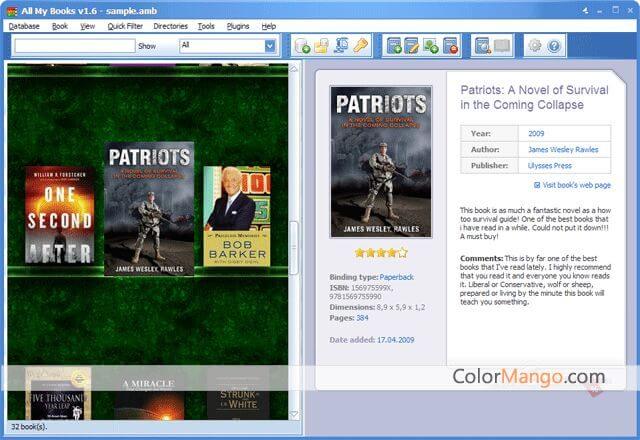Viewport: 640px width, 440px height.
Task: Create a new database via toolbar icon
Action: pos(302,46)
